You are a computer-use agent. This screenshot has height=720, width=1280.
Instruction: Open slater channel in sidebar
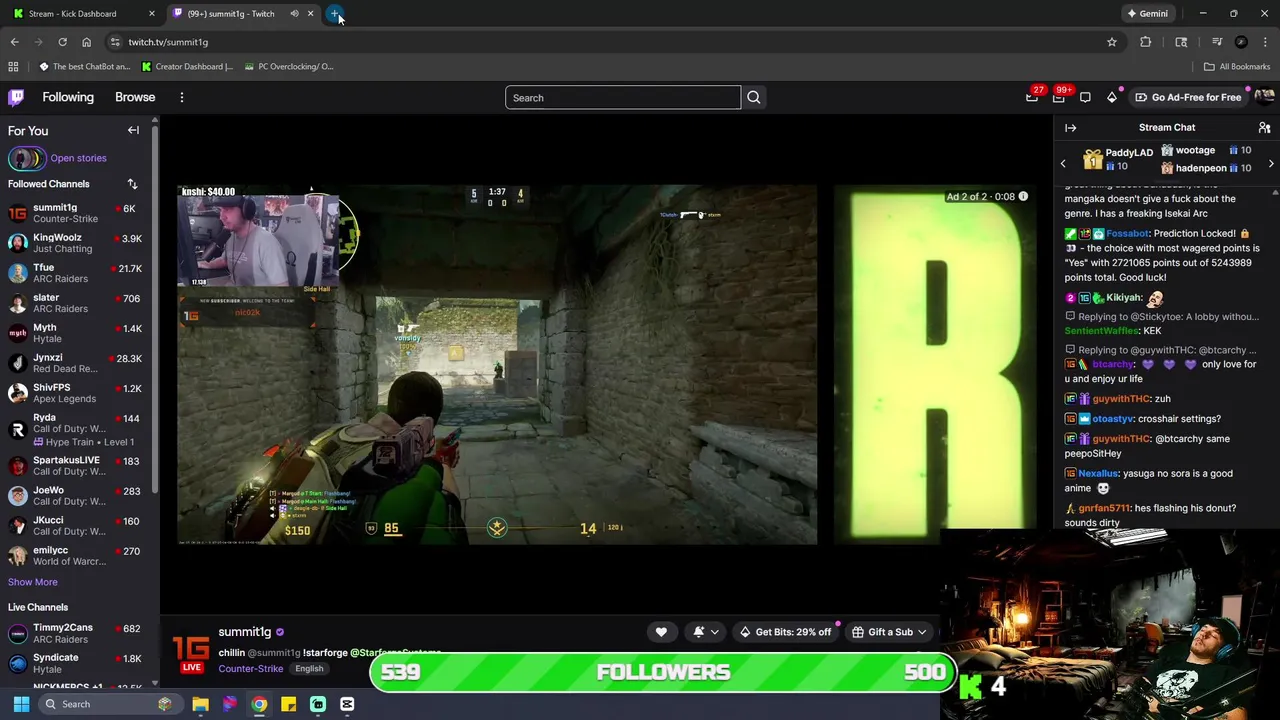[x=77, y=303]
